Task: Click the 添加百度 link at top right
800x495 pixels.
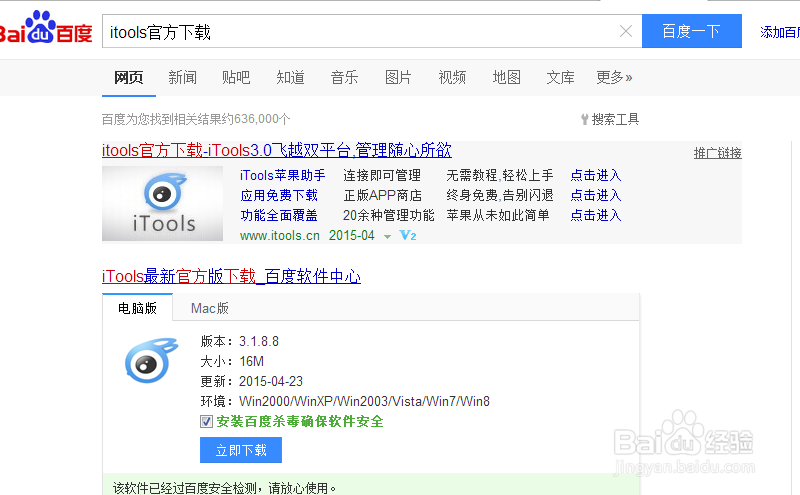Action: (x=780, y=32)
